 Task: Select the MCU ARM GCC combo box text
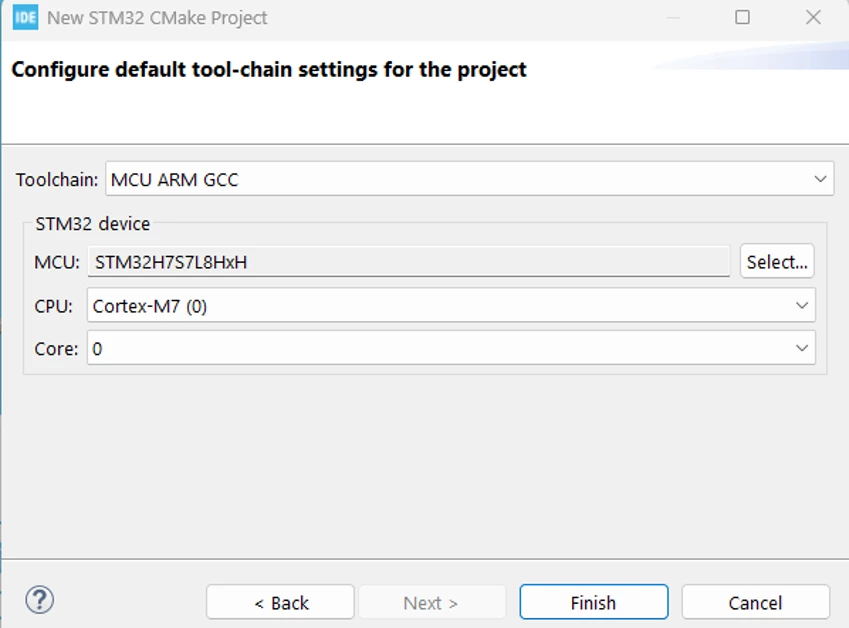(x=469, y=179)
